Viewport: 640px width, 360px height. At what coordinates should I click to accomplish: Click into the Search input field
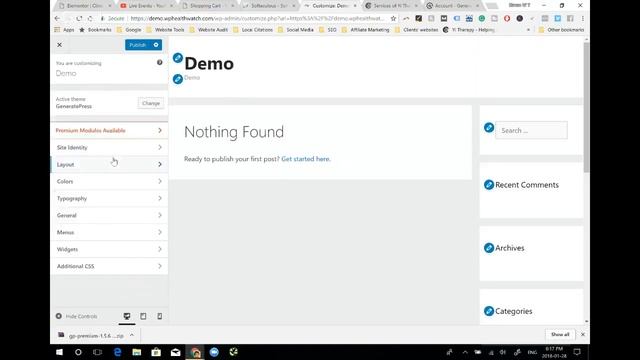tap(531, 131)
